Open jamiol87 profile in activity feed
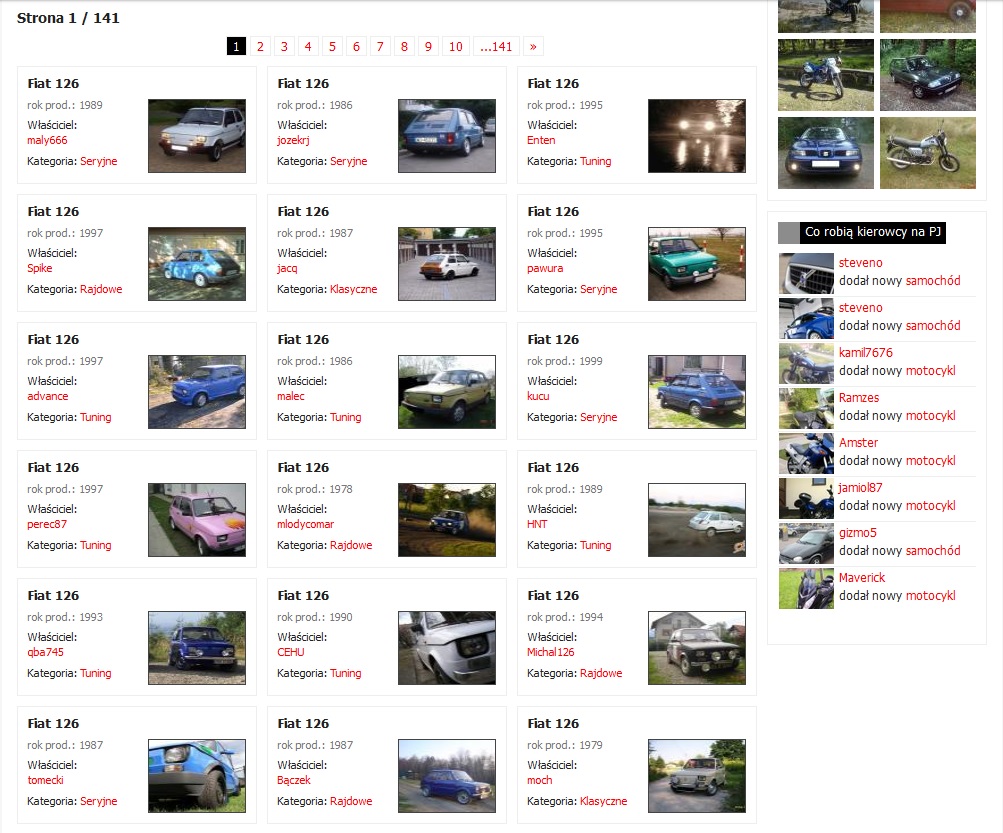 pyautogui.click(x=860, y=488)
